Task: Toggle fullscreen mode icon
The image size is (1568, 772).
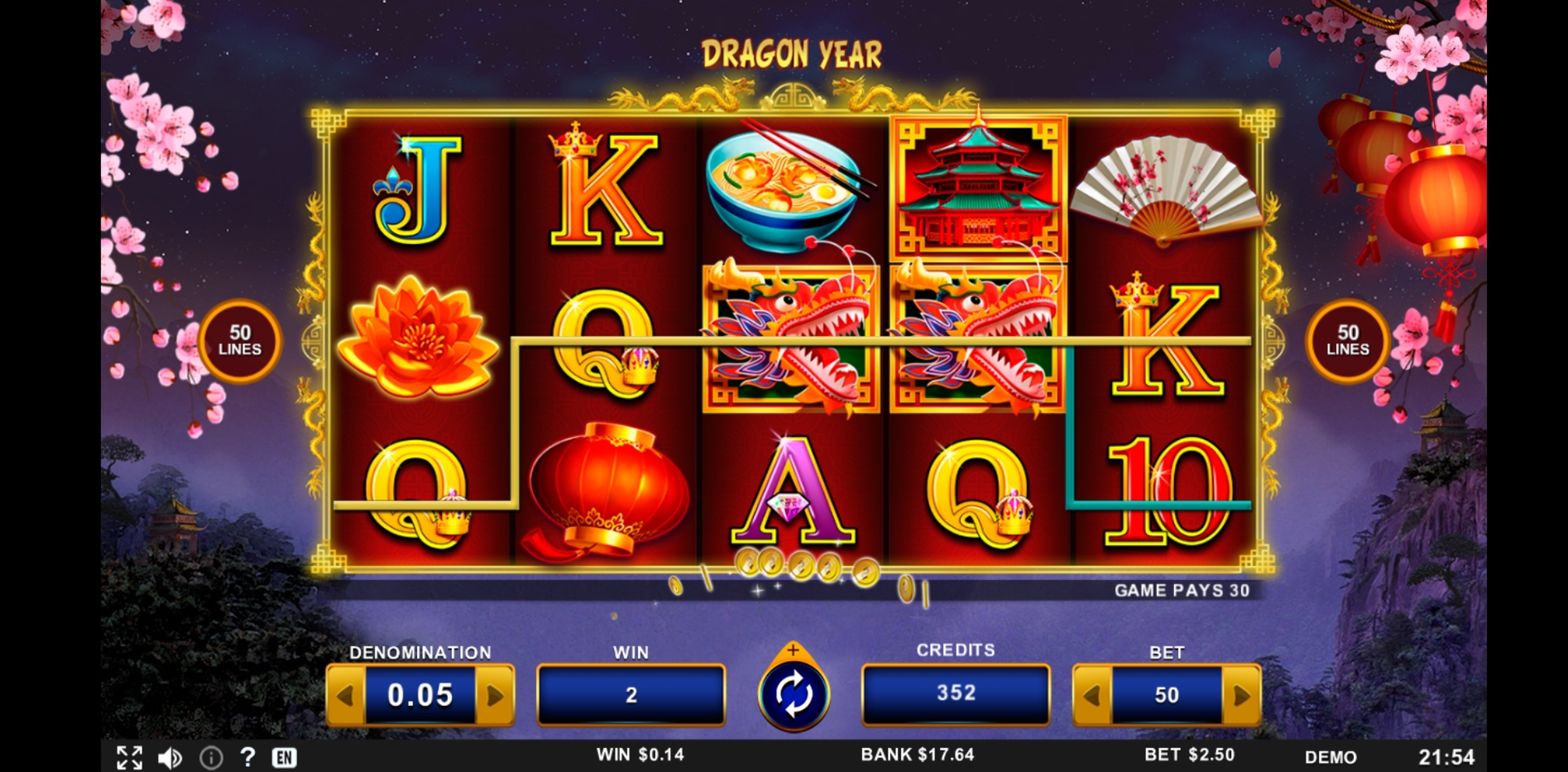Action: 129,758
